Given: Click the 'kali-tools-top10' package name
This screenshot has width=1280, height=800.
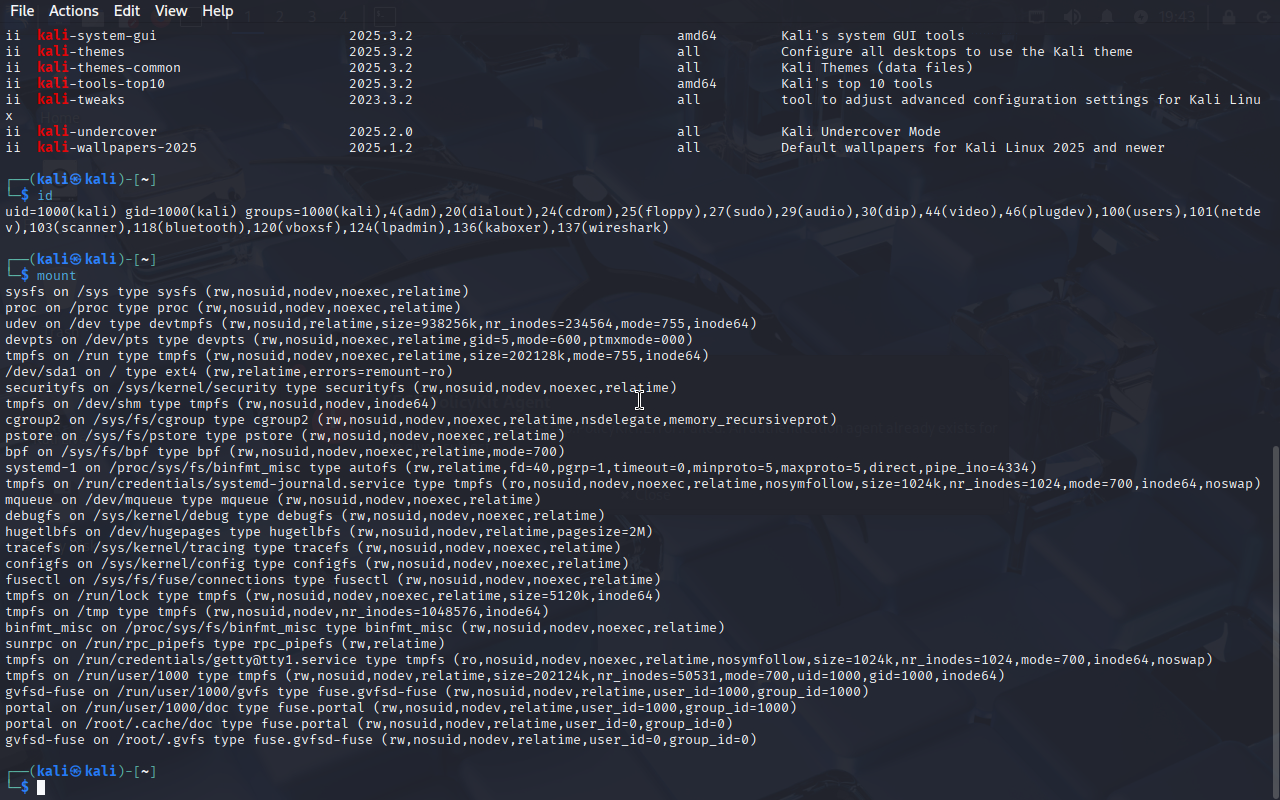Looking at the screenshot, I should coord(101,83).
